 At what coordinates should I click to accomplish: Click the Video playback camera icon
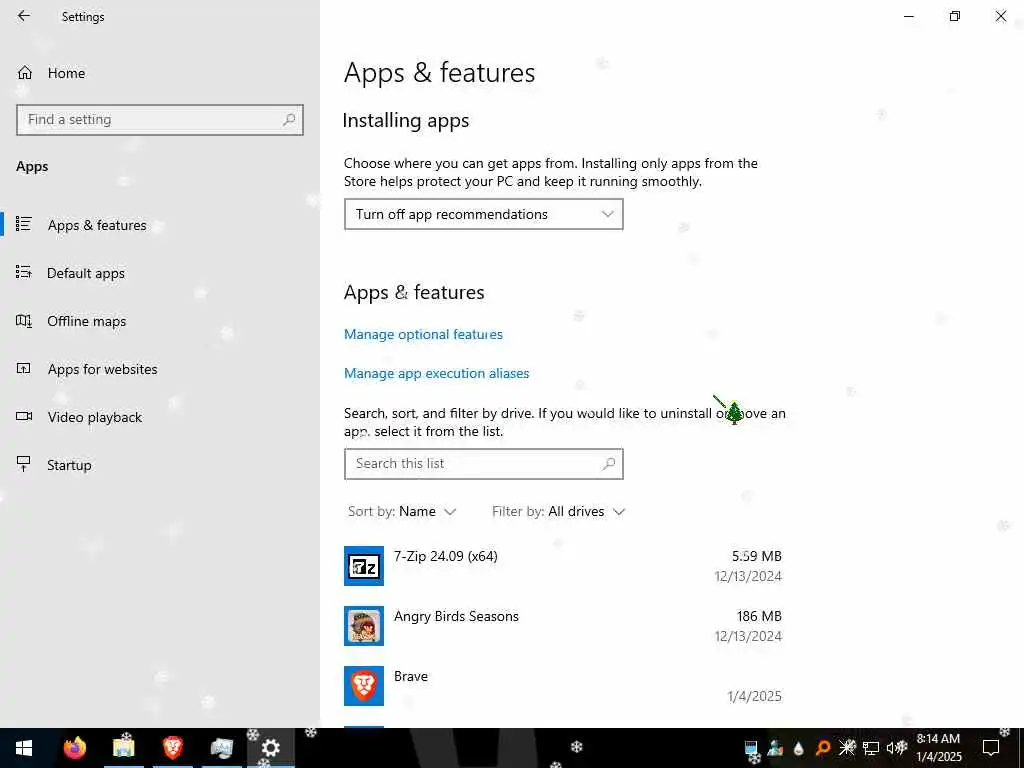click(x=24, y=416)
